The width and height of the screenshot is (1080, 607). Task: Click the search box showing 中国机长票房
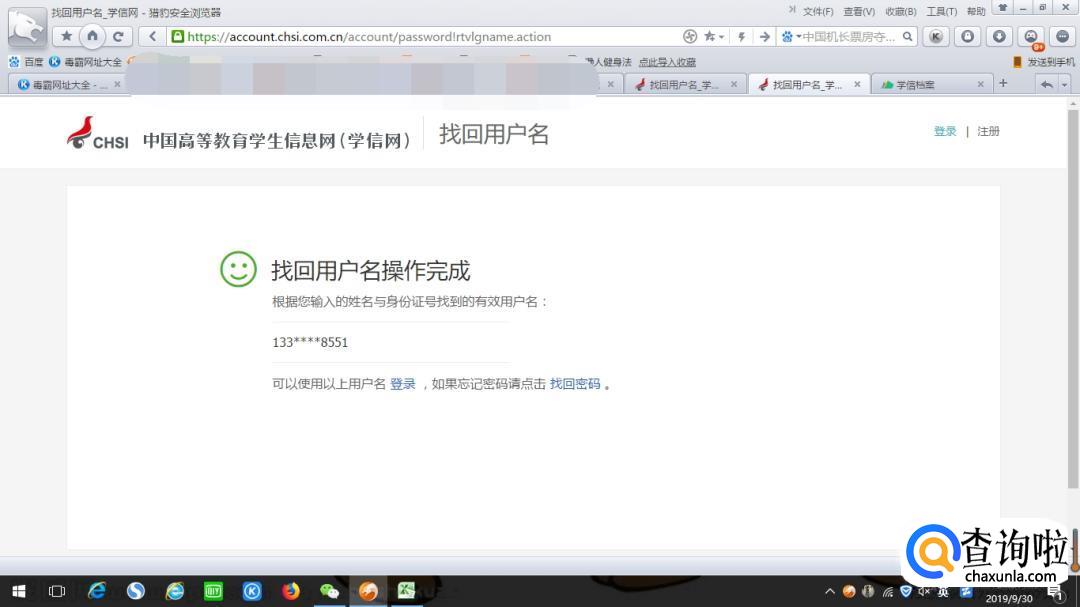[849, 37]
